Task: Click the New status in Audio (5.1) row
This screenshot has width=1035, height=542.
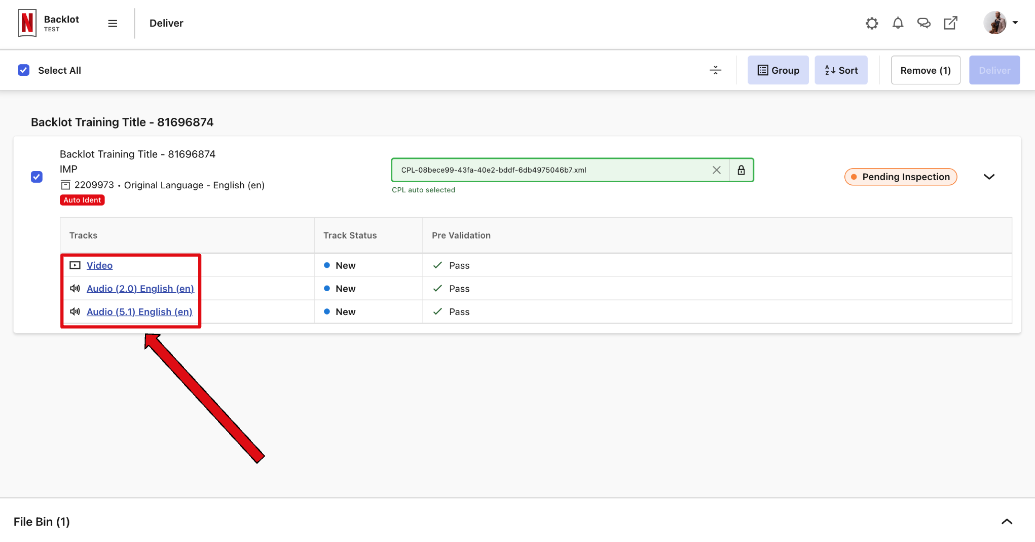Action: pos(340,312)
